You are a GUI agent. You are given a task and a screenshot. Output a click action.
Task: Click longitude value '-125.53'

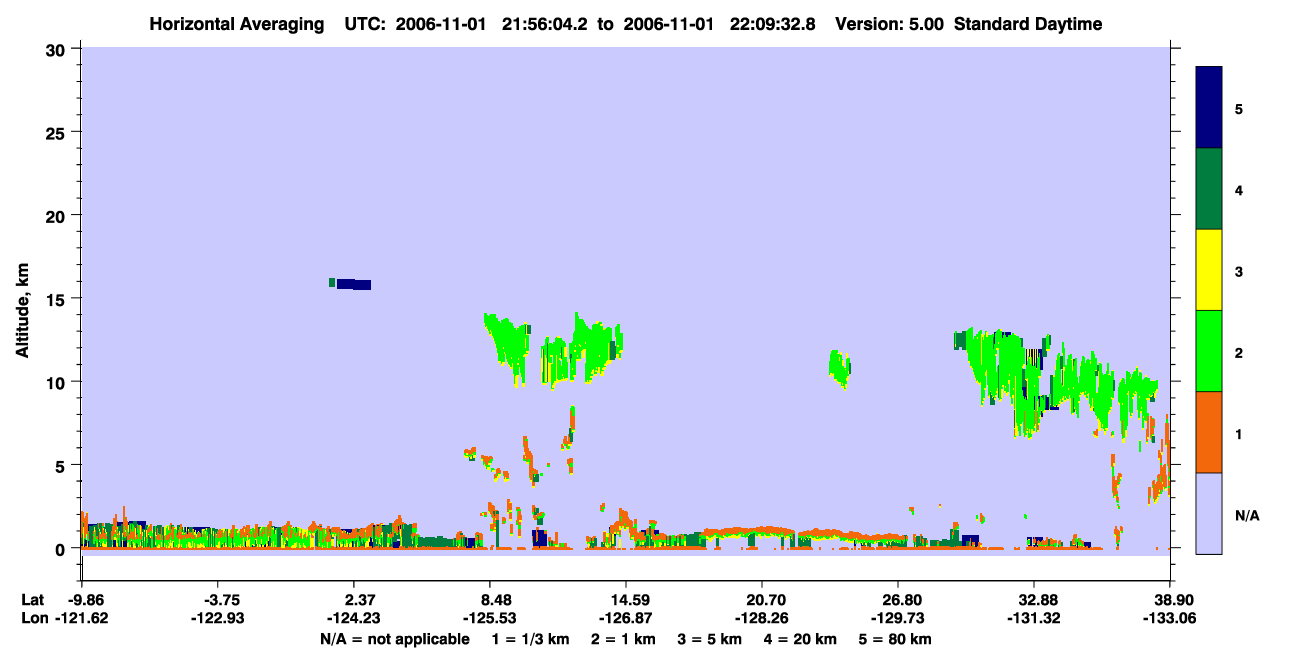point(489,618)
